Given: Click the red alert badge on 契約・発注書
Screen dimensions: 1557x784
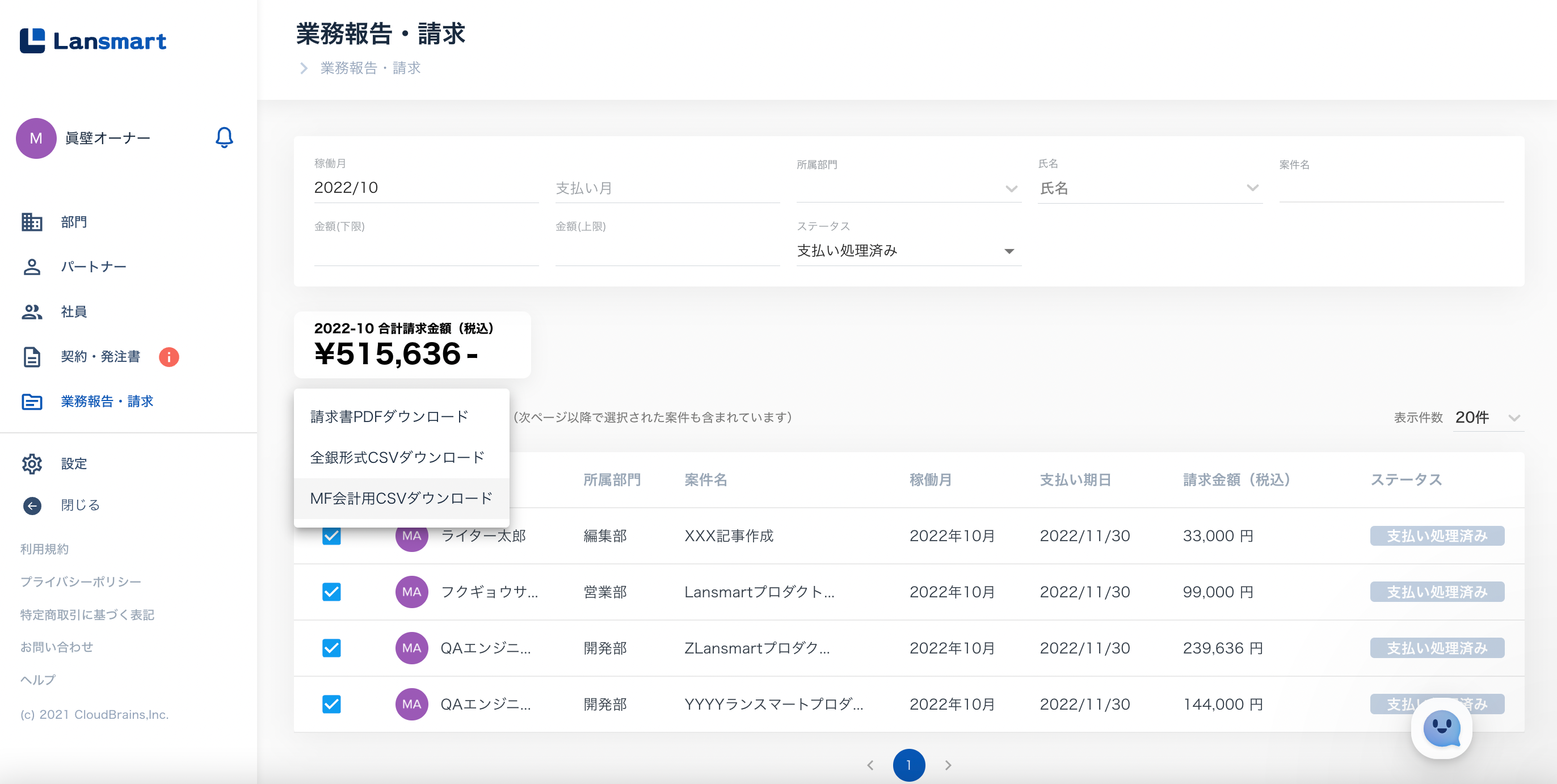Looking at the screenshot, I should pos(169,357).
